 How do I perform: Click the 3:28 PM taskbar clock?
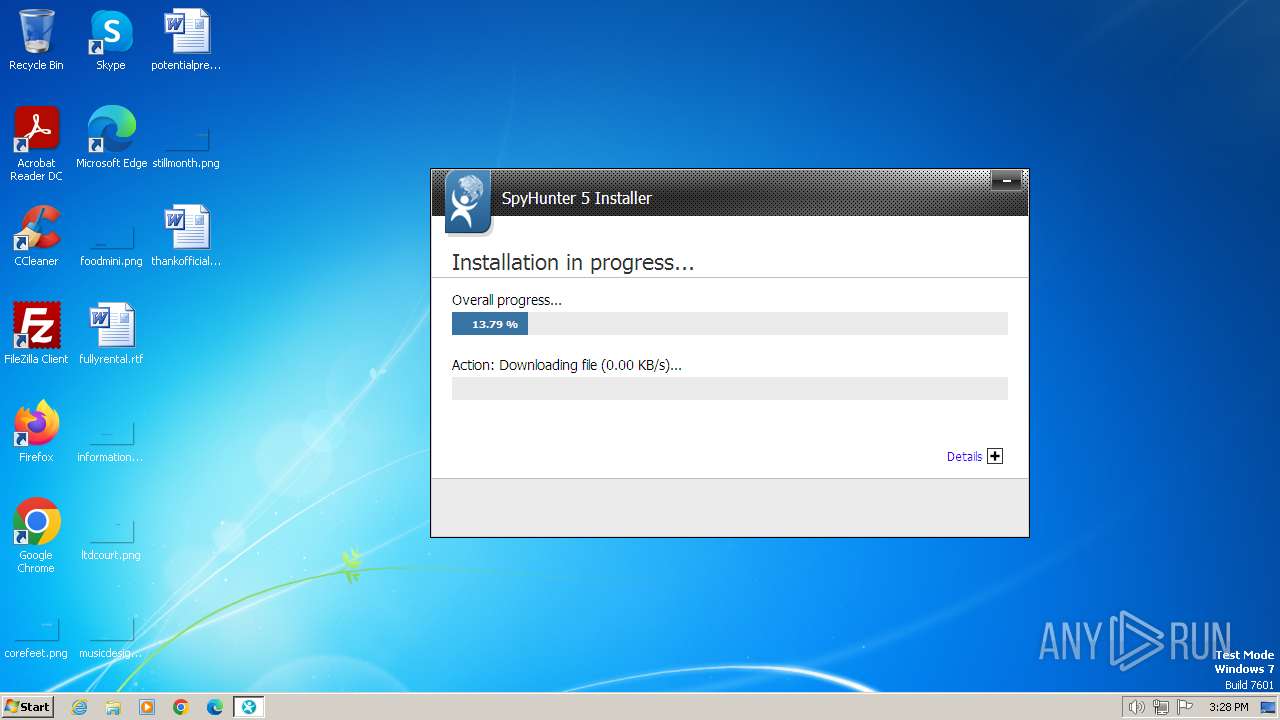[1228, 707]
